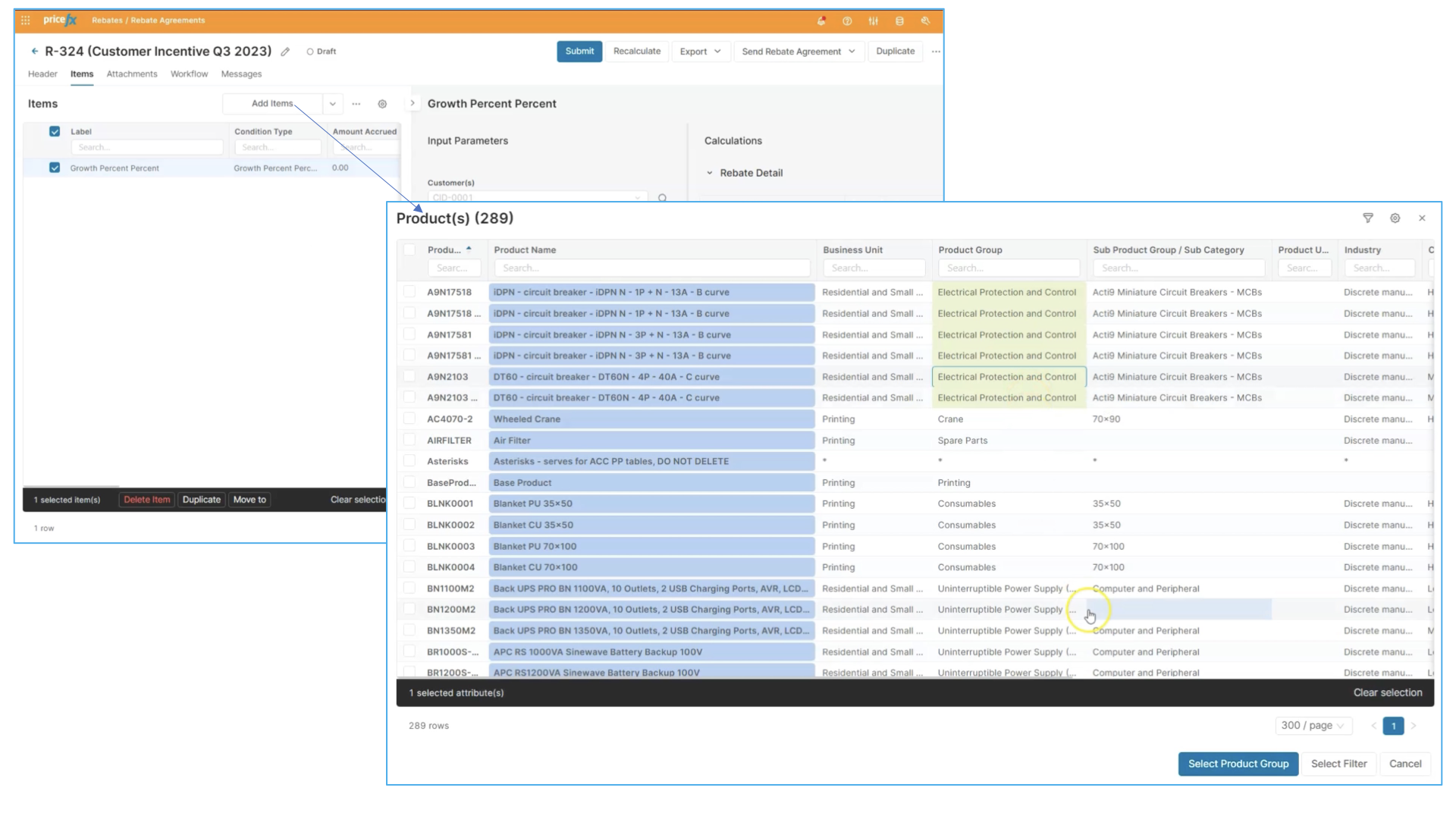This screenshot has width=1456, height=819.
Task: Switch to the Items tab
Action: coord(82,74)
